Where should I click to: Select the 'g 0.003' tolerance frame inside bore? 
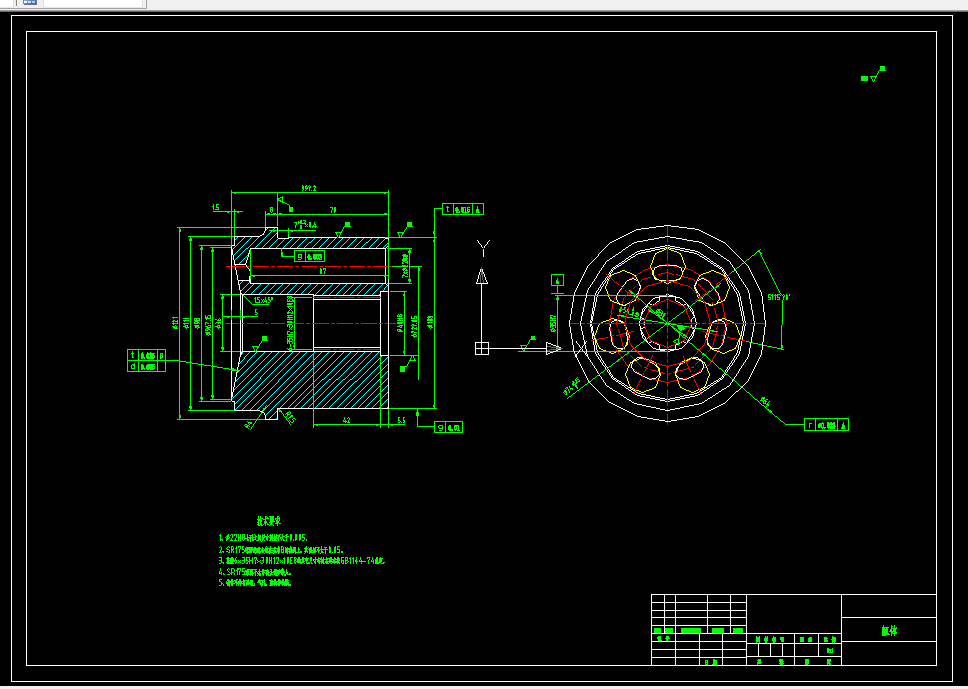click(309, 257)
